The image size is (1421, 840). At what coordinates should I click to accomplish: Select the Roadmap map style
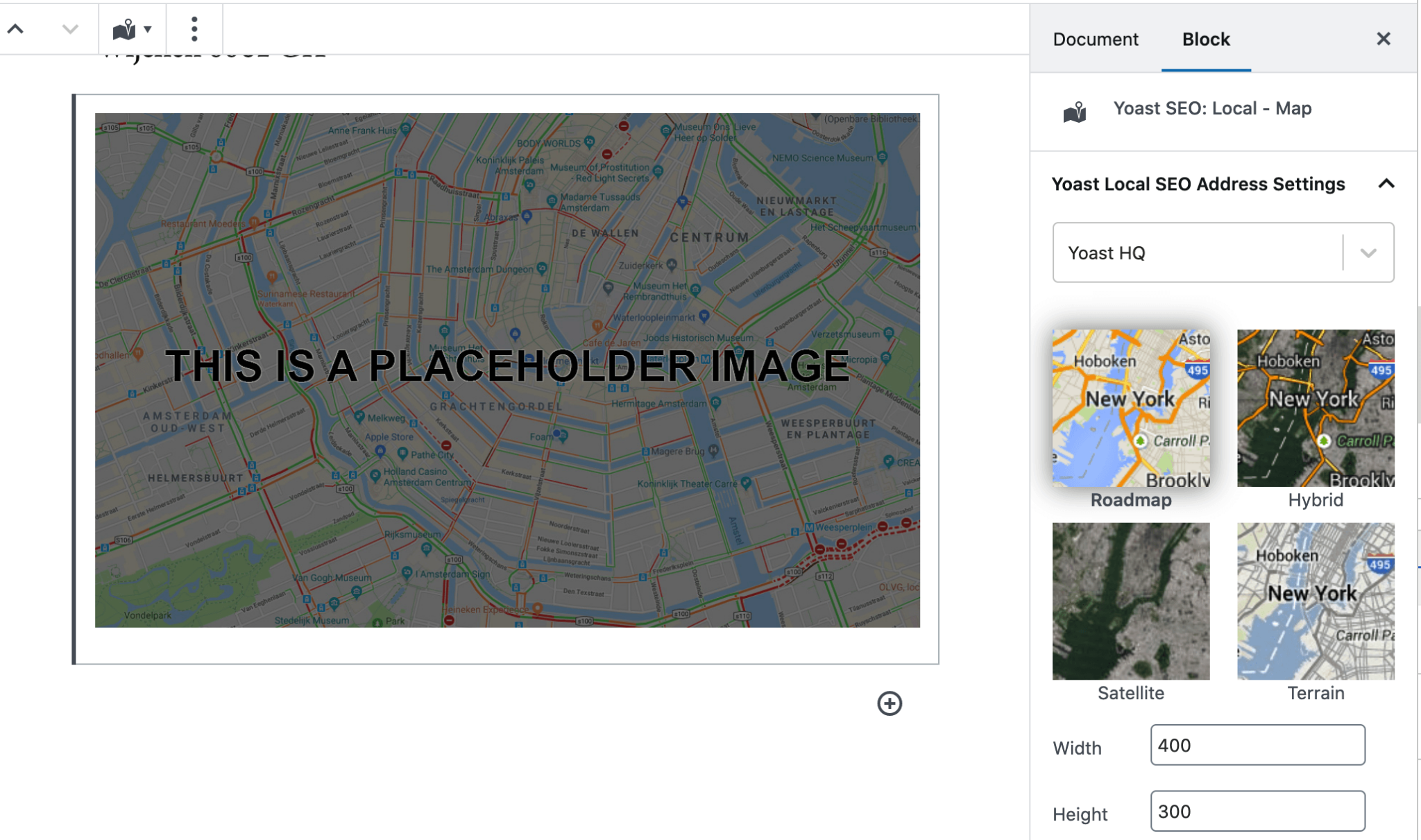point(1130,406)
